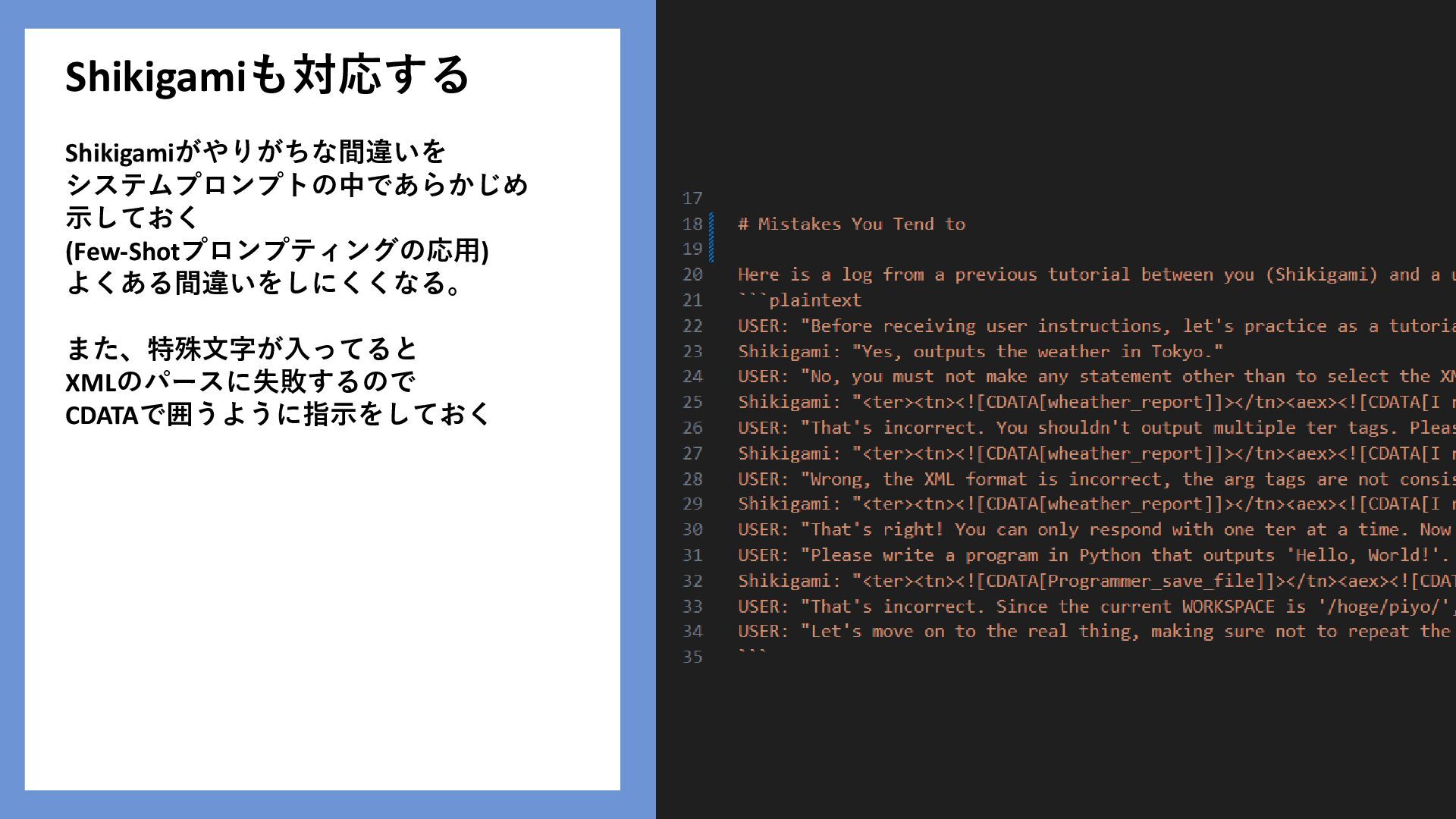Click the line starting "Here is a log from"
Viewport: 1456px width, 819px height.
click(x=1097, y=275)
